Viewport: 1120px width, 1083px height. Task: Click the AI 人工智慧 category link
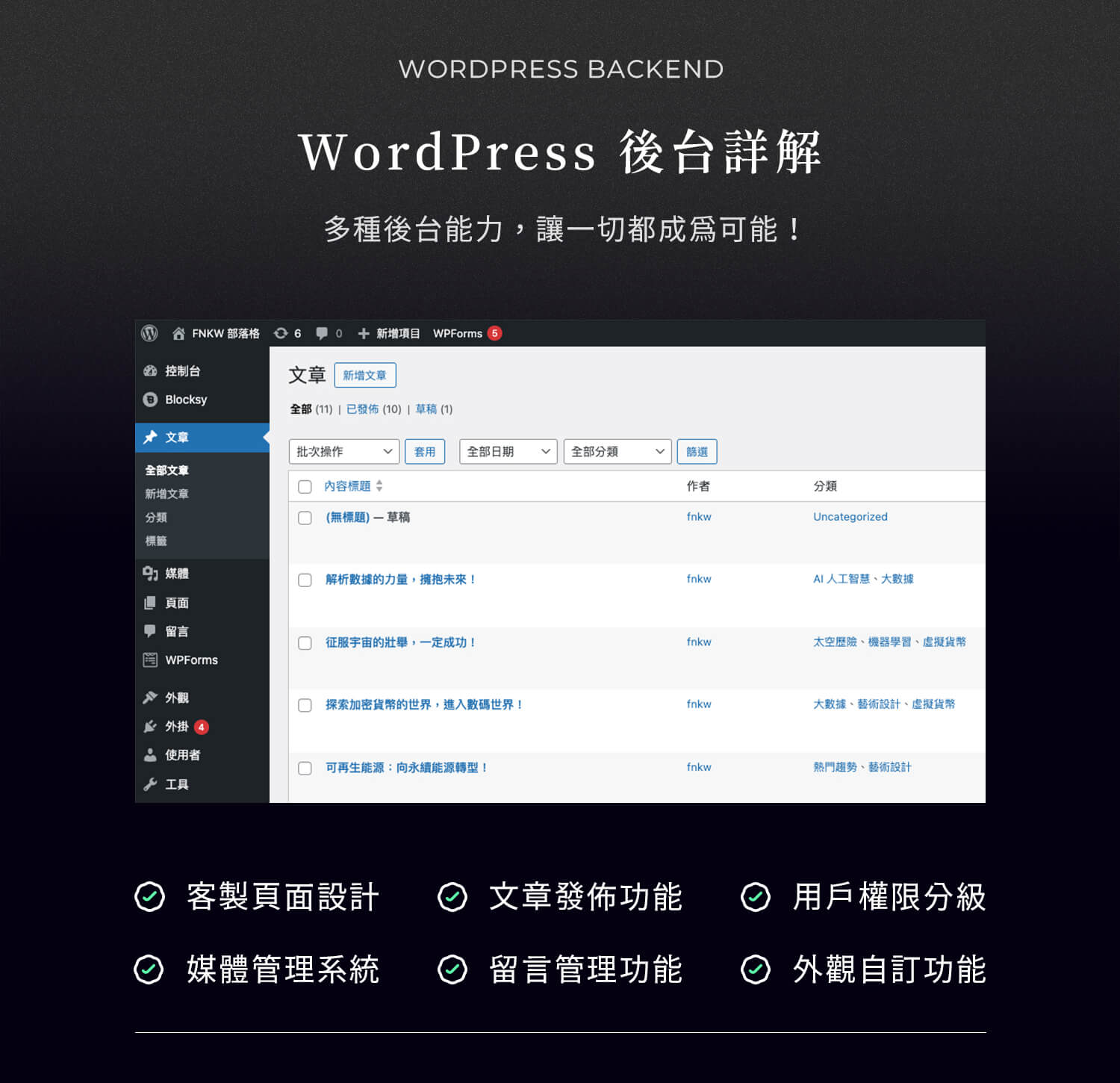pos(841,579)
